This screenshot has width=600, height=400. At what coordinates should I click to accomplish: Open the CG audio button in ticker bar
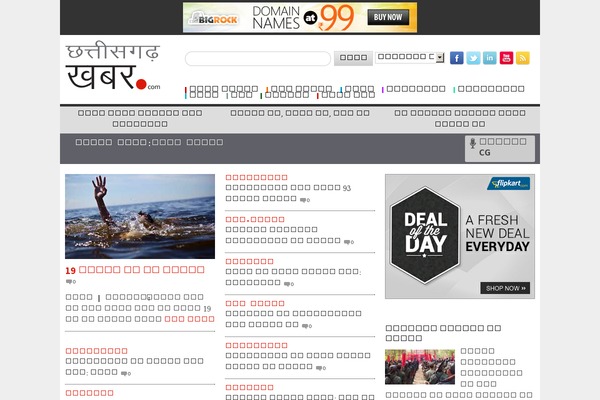[500, 149]
